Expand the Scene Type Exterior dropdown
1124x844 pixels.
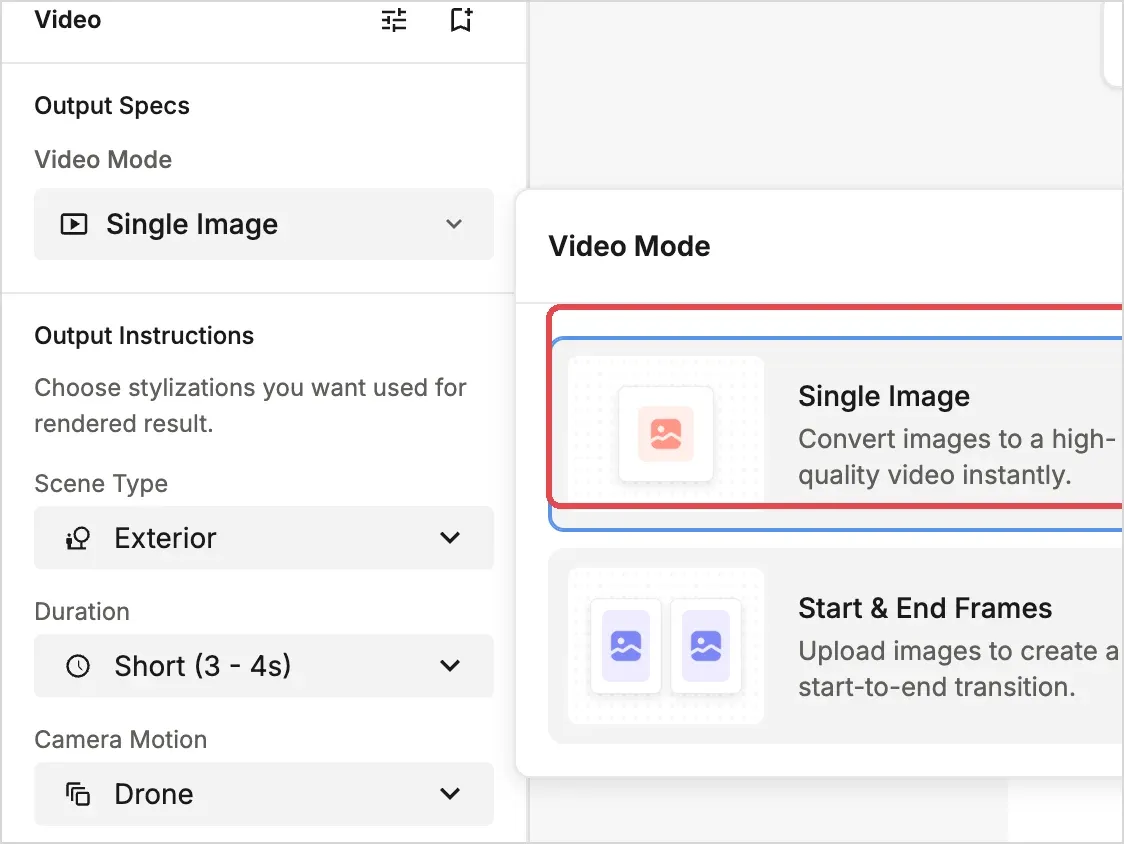264,538
